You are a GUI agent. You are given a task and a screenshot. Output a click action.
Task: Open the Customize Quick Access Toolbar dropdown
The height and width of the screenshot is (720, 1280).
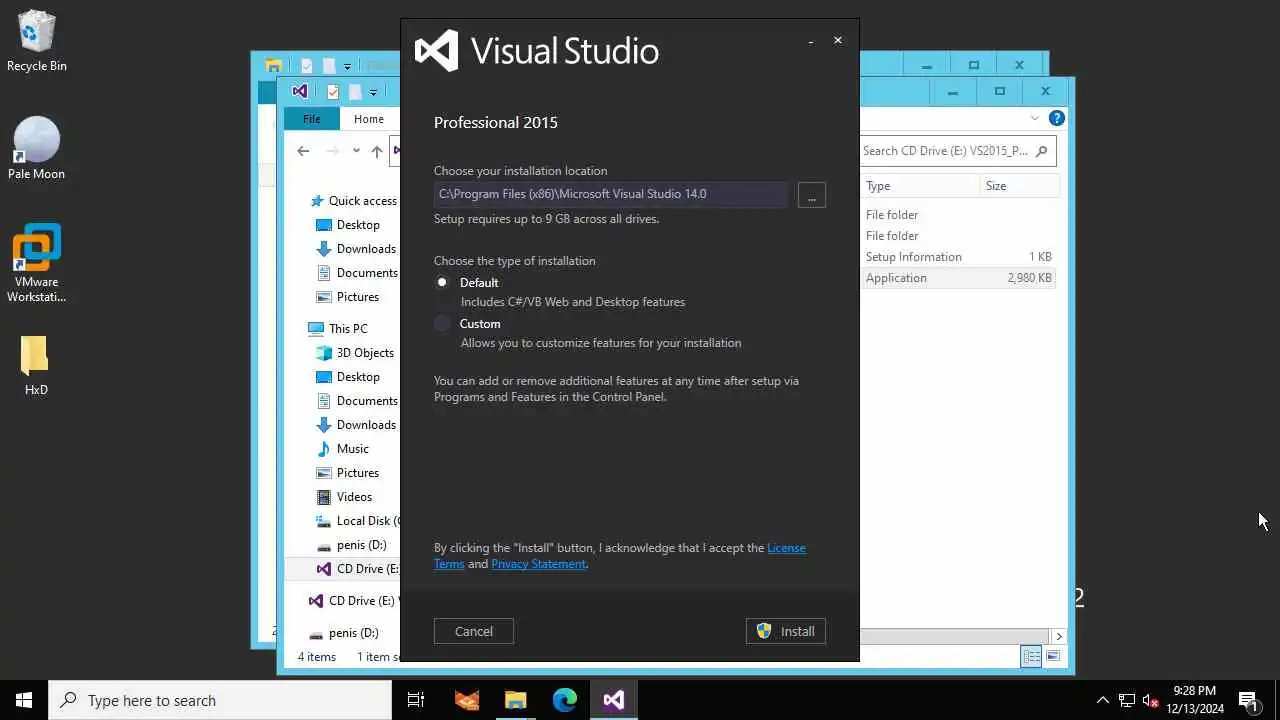pyautogui.click(x=373, y=92)
